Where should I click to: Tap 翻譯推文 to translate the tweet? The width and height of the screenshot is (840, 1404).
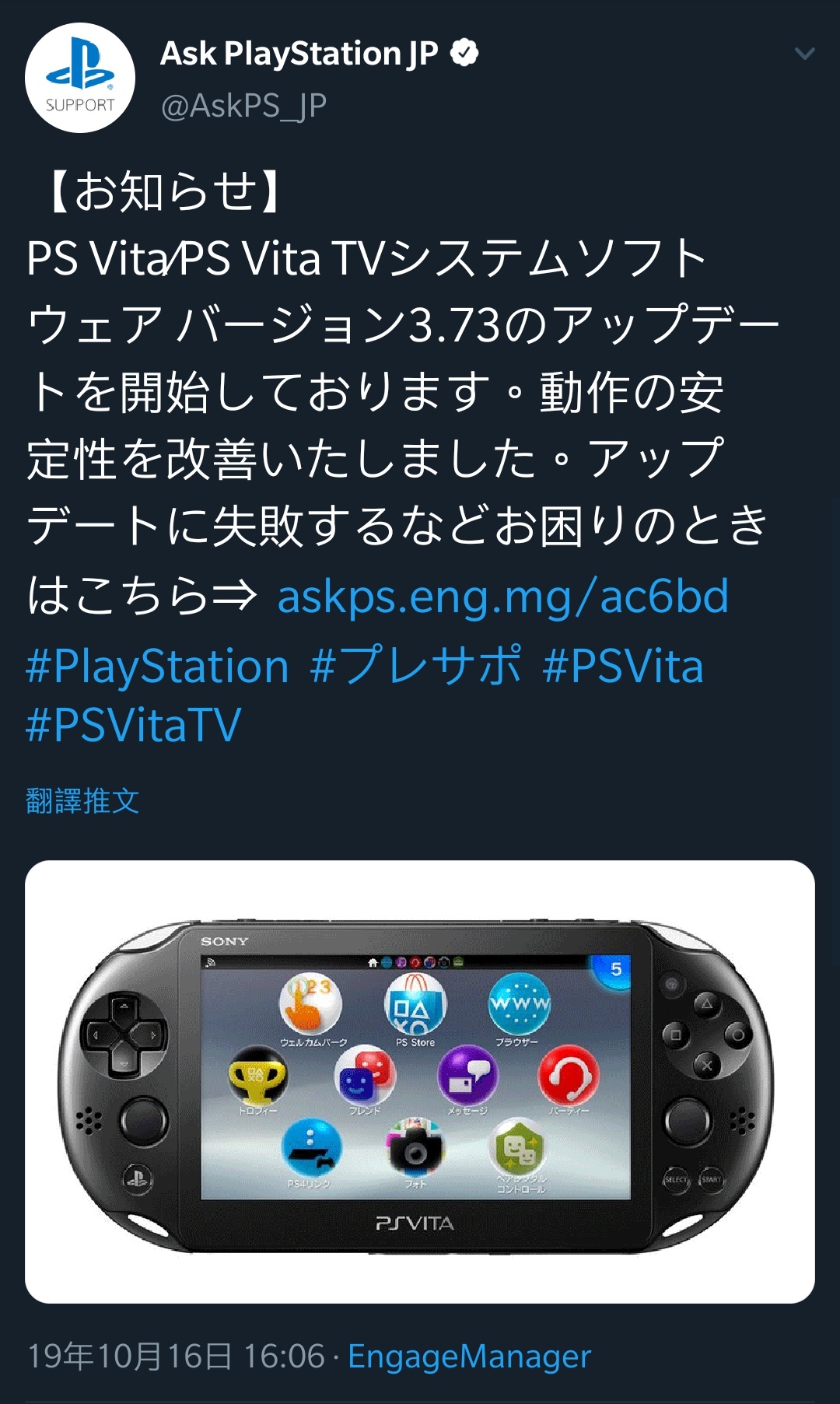pos(82,801)
